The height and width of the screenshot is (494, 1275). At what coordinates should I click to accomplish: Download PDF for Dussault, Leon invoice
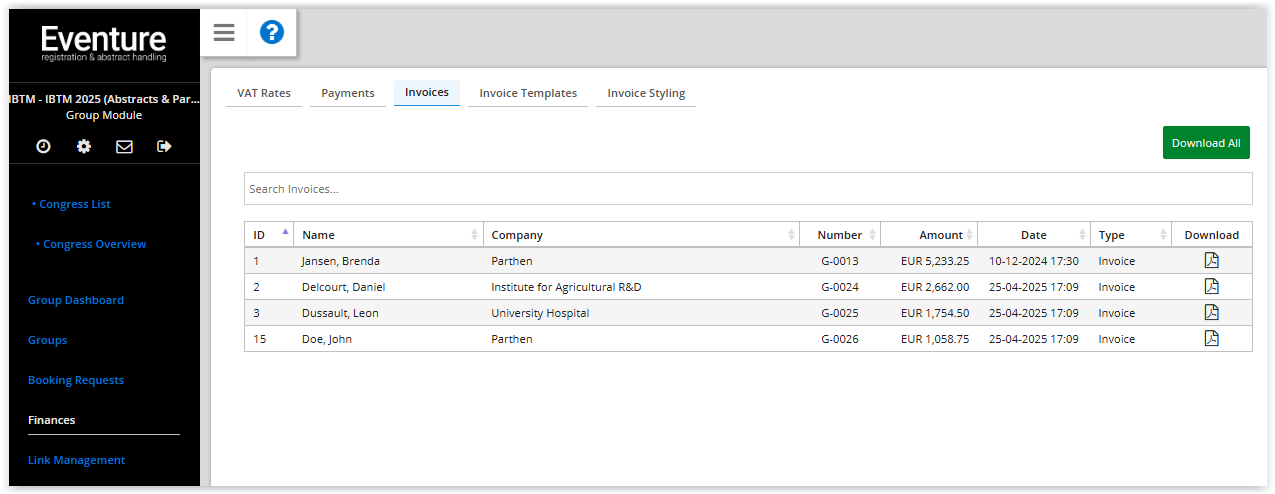(x=1211, y=313)
